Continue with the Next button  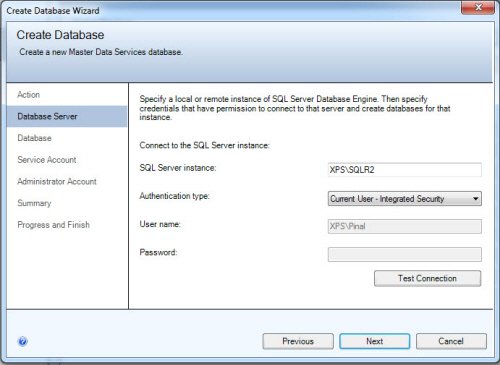(375, 341)
